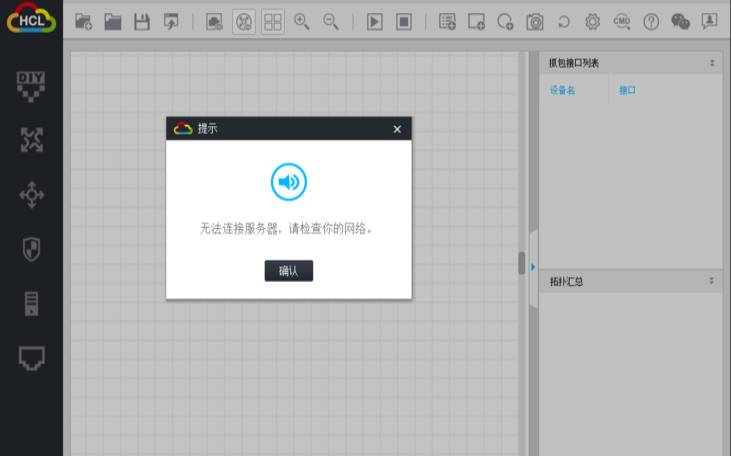Open the DIY device category in sidebar
Viewport: 731px width, 456px height.
tap(31, 87)
